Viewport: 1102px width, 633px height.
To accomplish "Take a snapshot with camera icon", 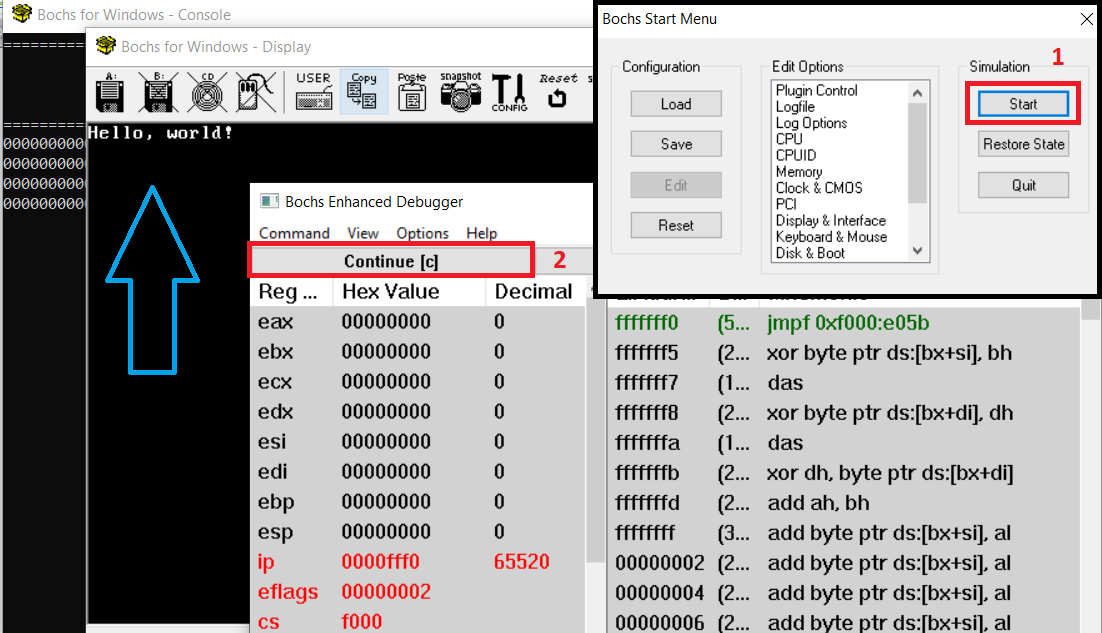I will tap(460, 92).
